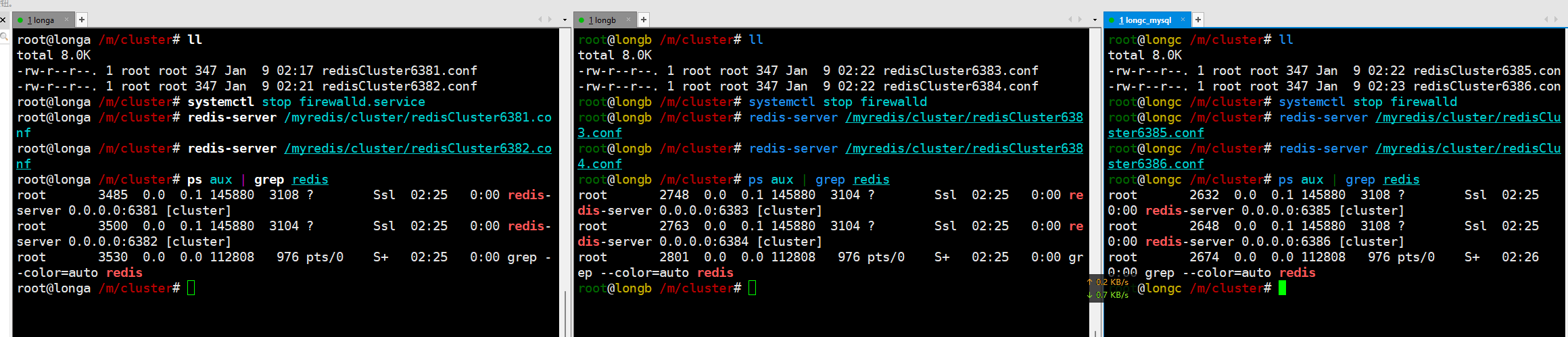Click the longa pane vertical scrollbar

(x=565, y=182)
